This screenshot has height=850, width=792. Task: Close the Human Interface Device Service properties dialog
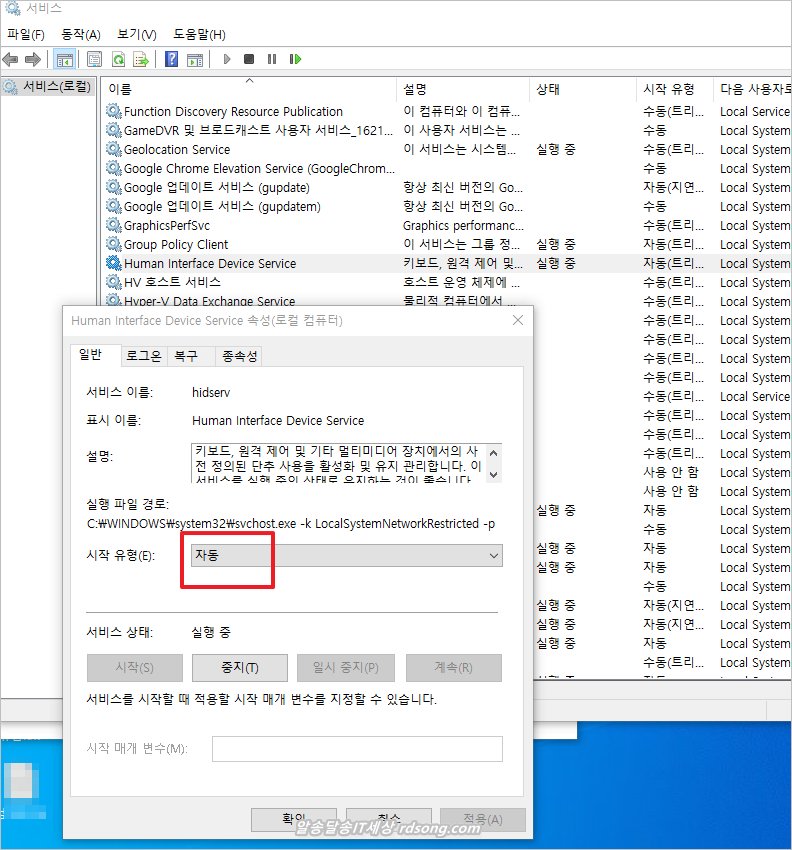(518, 320)
